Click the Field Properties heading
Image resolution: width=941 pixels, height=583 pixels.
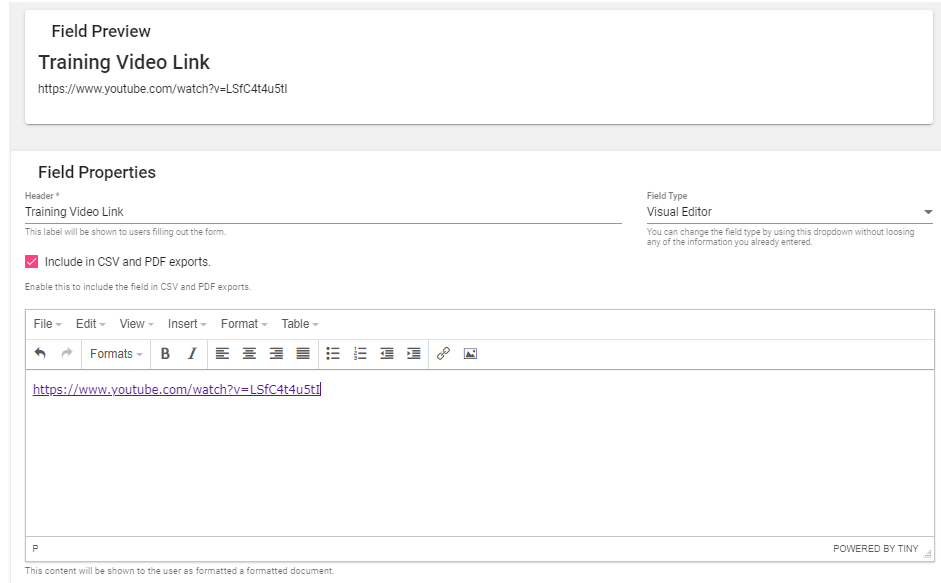pos(97,172)
